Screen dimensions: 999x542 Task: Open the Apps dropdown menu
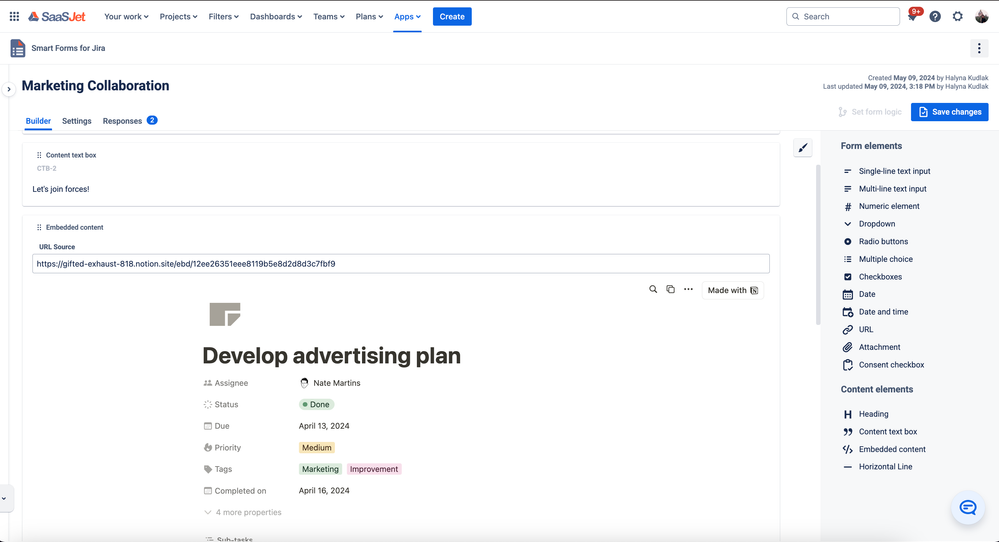407,17
